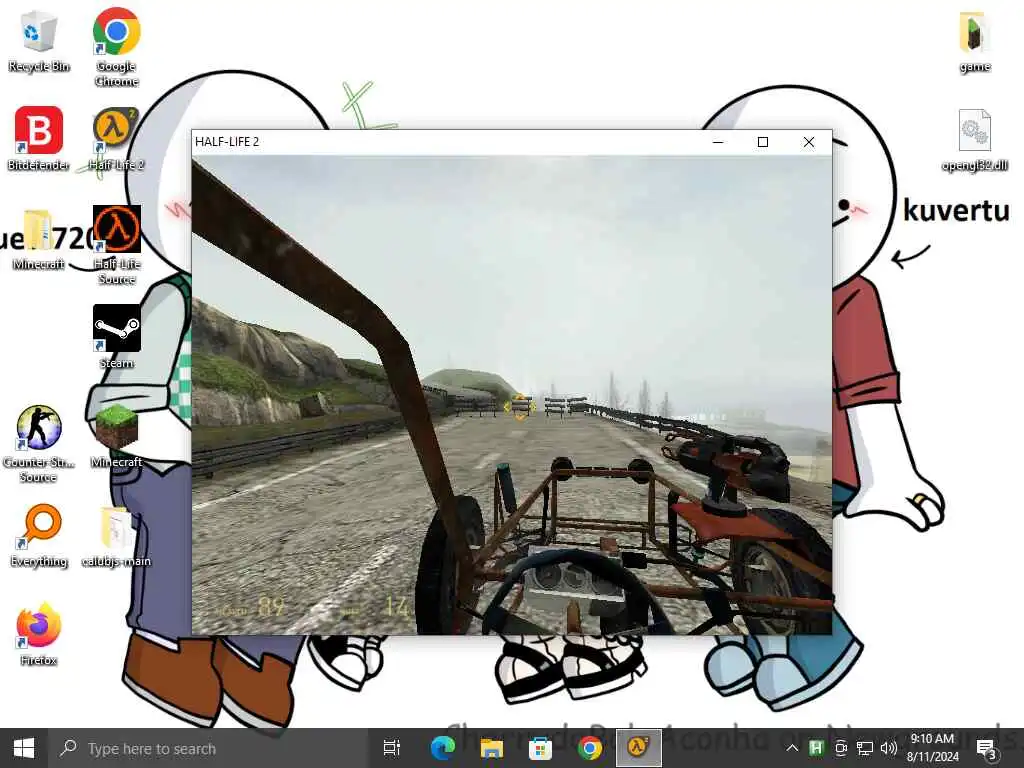Open the Bitdefender desktop shortcut
Viewport: 1024px width, 768px height.
coord(39,138)
